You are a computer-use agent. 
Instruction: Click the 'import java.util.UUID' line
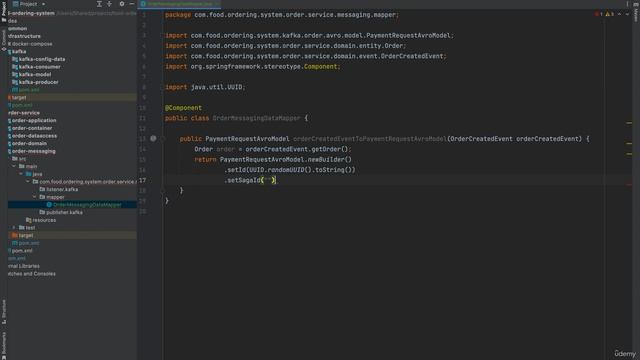[205, 87]
